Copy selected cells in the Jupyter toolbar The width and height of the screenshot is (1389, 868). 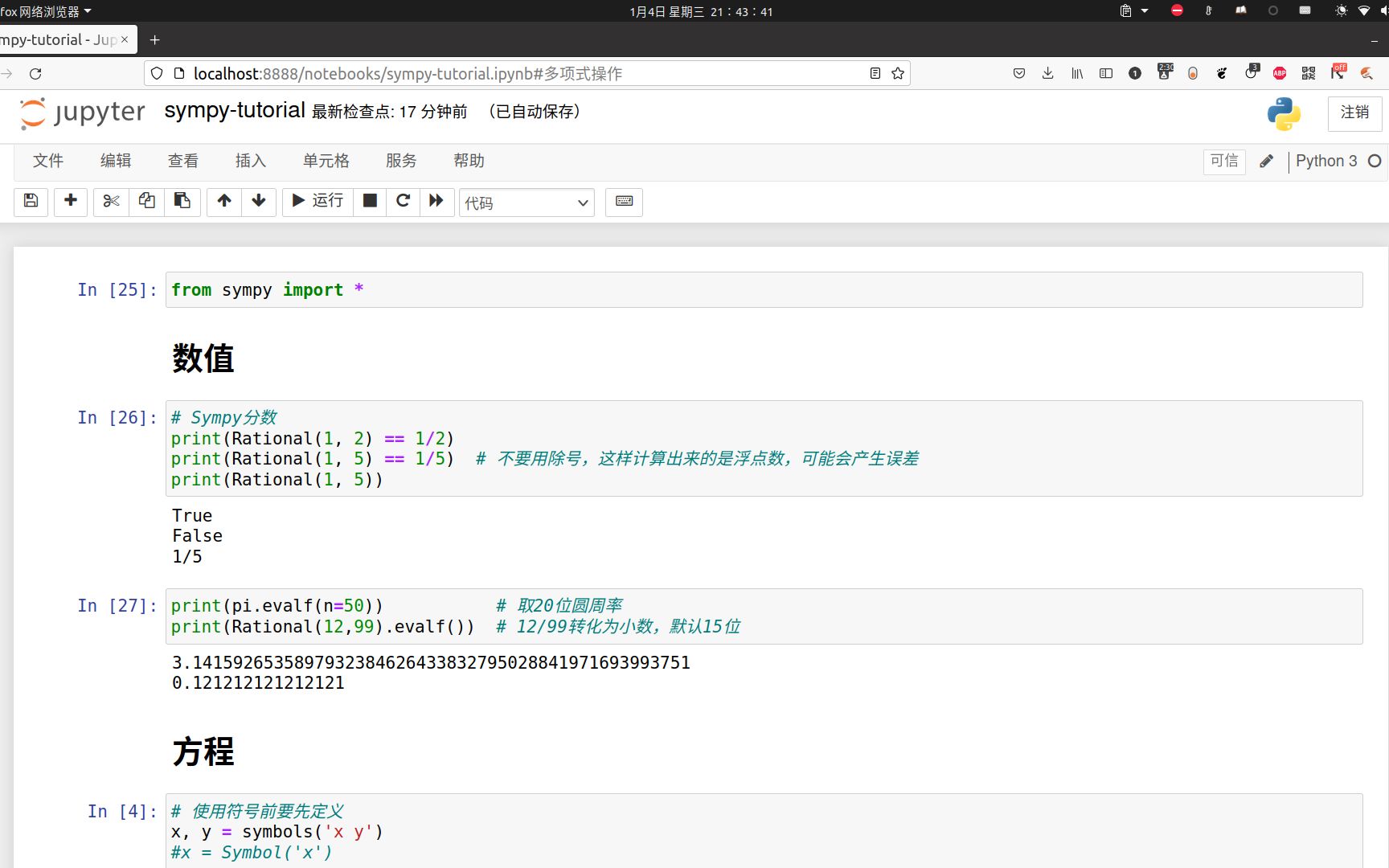146,201
